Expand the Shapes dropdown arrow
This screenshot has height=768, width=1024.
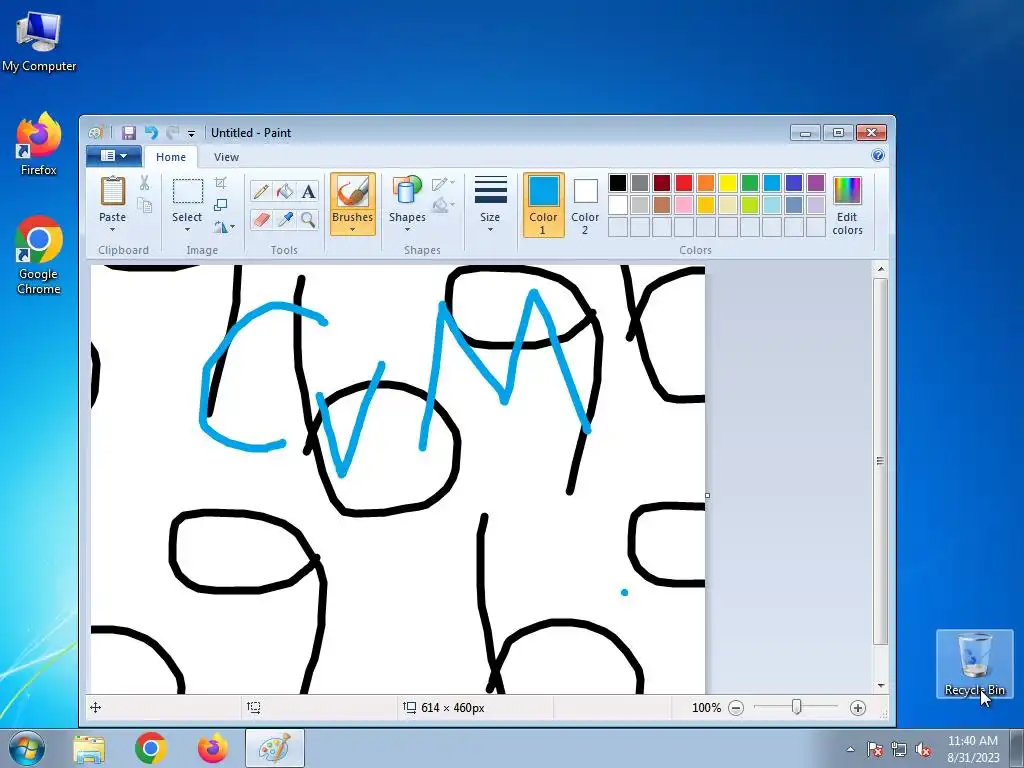(x=407, y=230)
